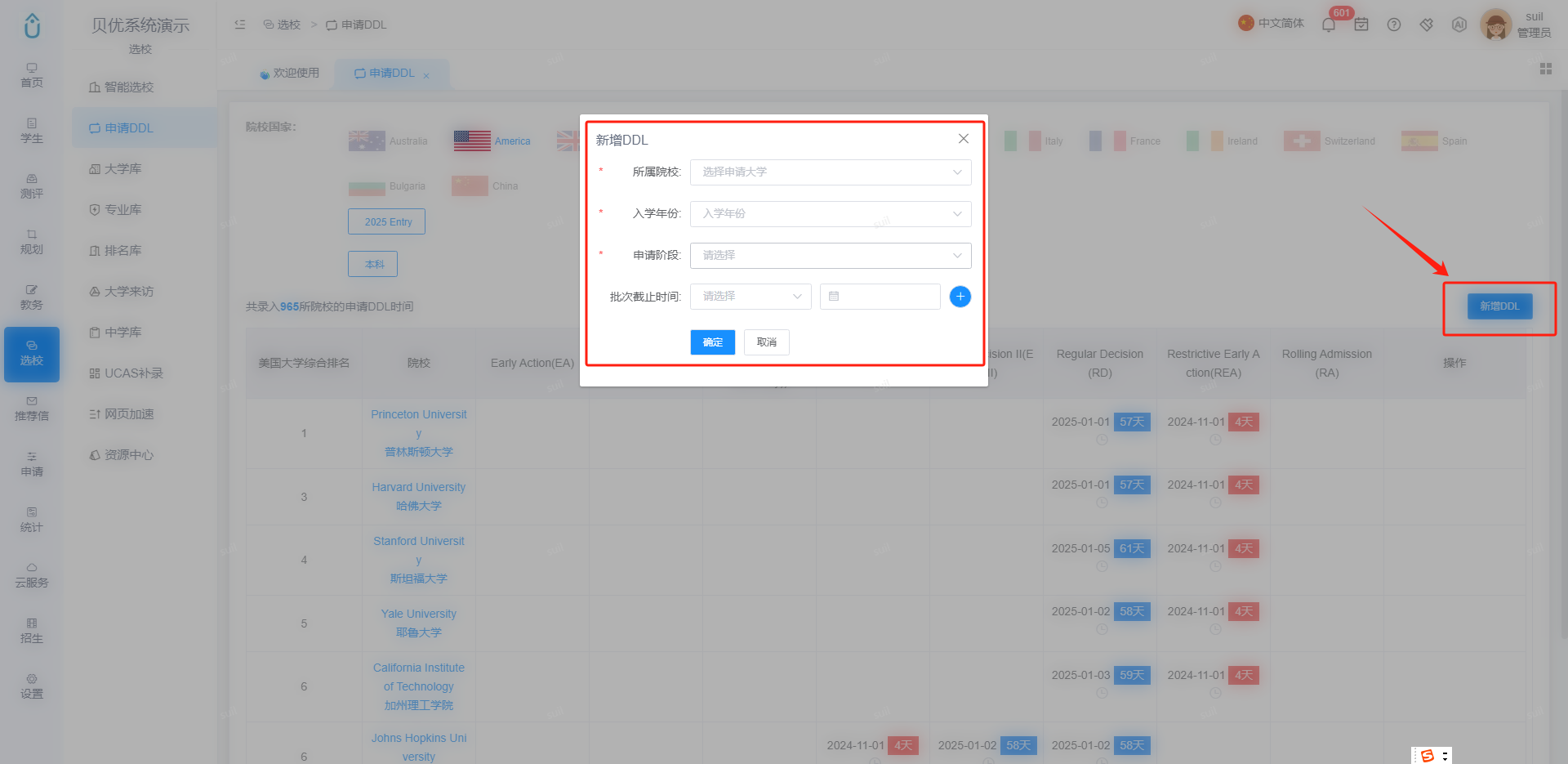Image resolution: width=1568 pixels, height=764 pixels.
Task: Open the 申请阶段 dropdown
Action: pos(831,256)
